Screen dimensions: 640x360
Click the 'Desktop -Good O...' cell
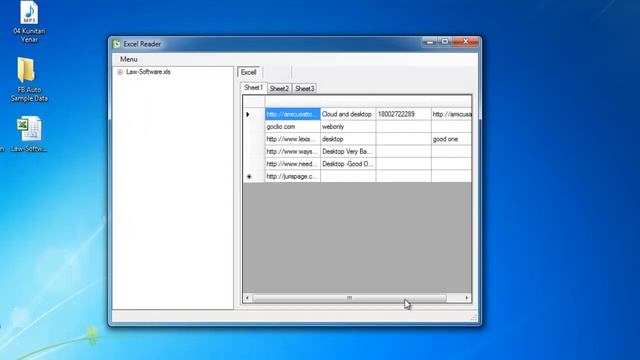pos(348,164)
